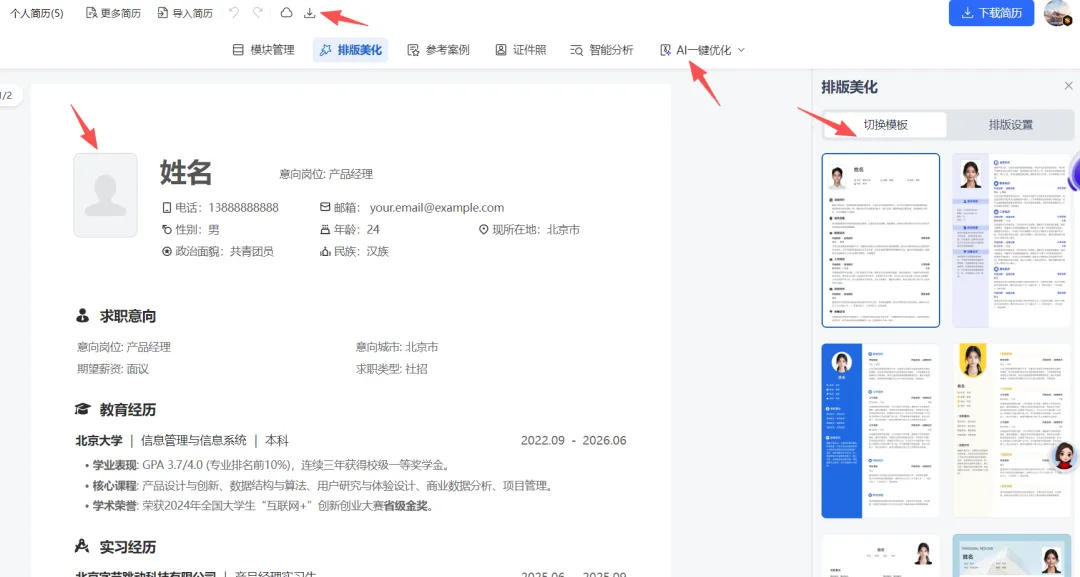Click 期望薪资: 面议 text
Screen dimensions: 1080x577
click(x=113, y=369)
